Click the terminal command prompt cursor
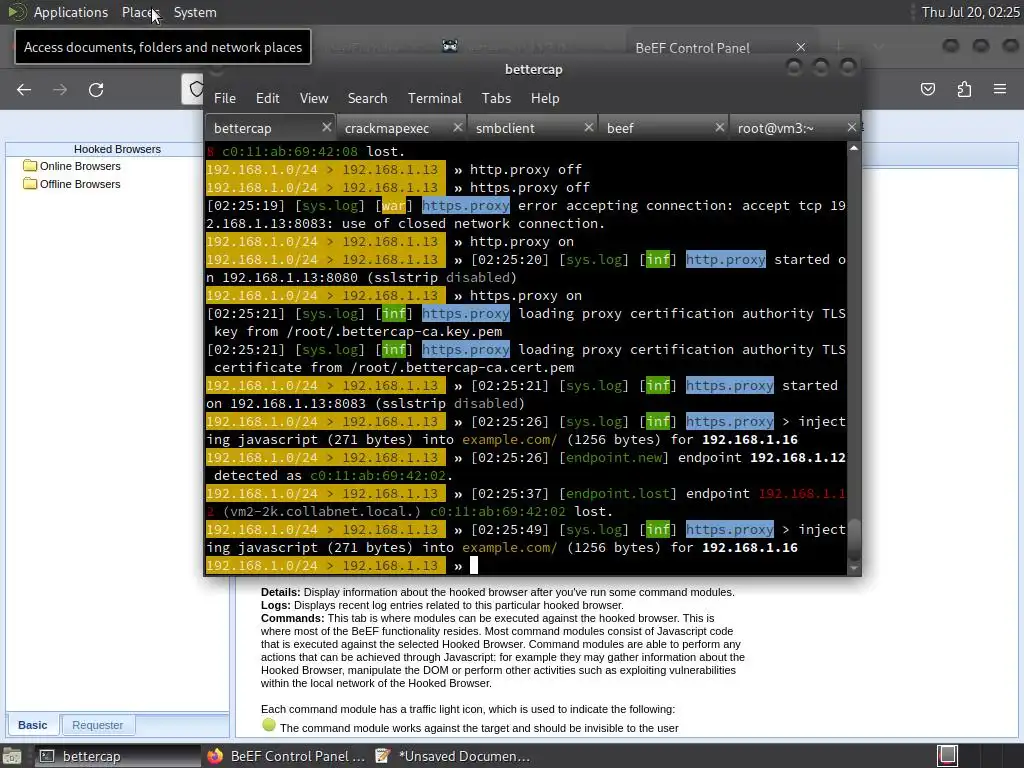This screenshot has height=768, width=1024. coord(474,566)
